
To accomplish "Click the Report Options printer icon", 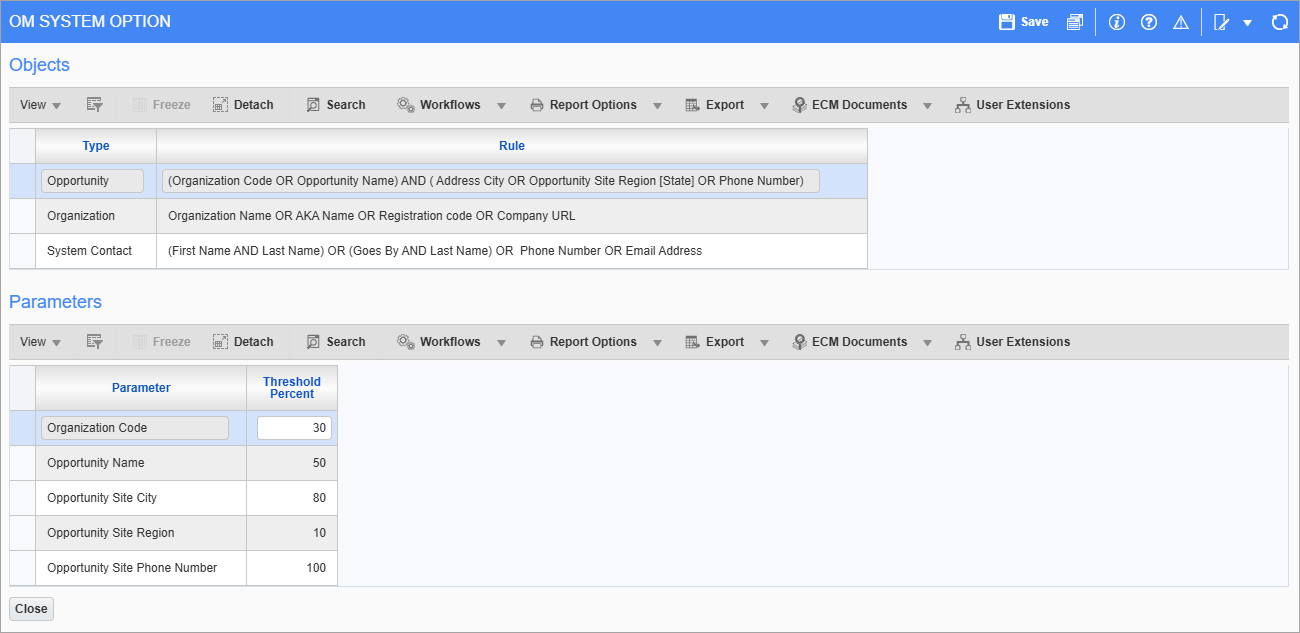I will [539, 104].
